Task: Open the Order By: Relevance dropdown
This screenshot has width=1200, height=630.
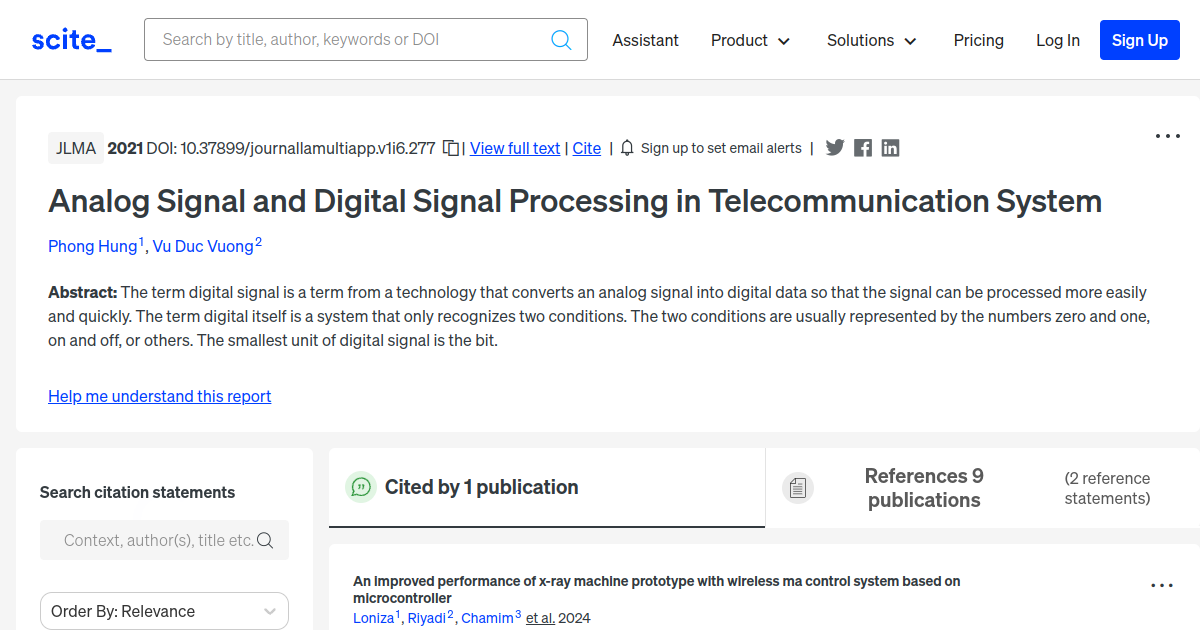Action: point(164,611)
